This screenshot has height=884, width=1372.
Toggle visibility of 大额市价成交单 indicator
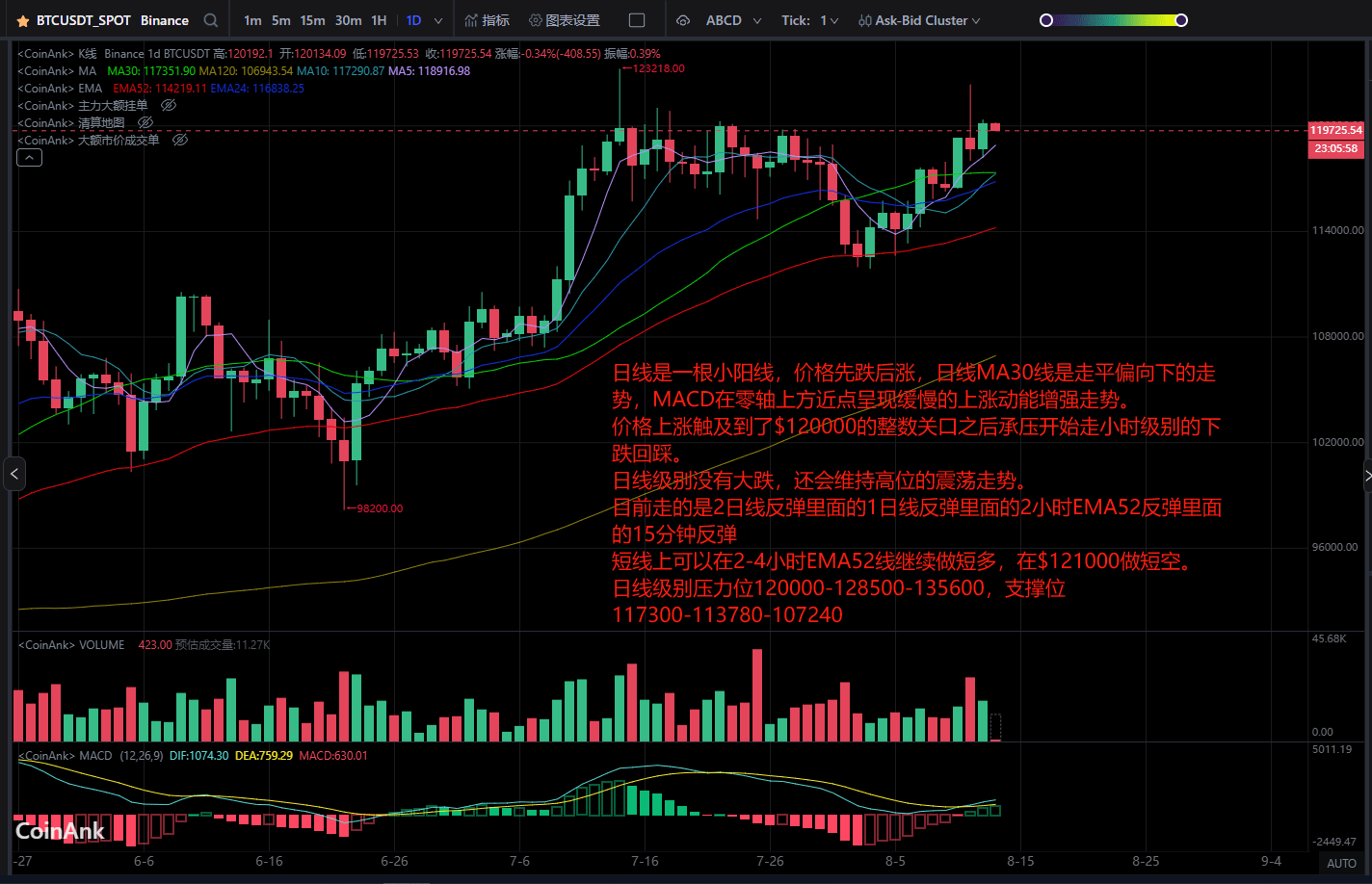point(179,140)
